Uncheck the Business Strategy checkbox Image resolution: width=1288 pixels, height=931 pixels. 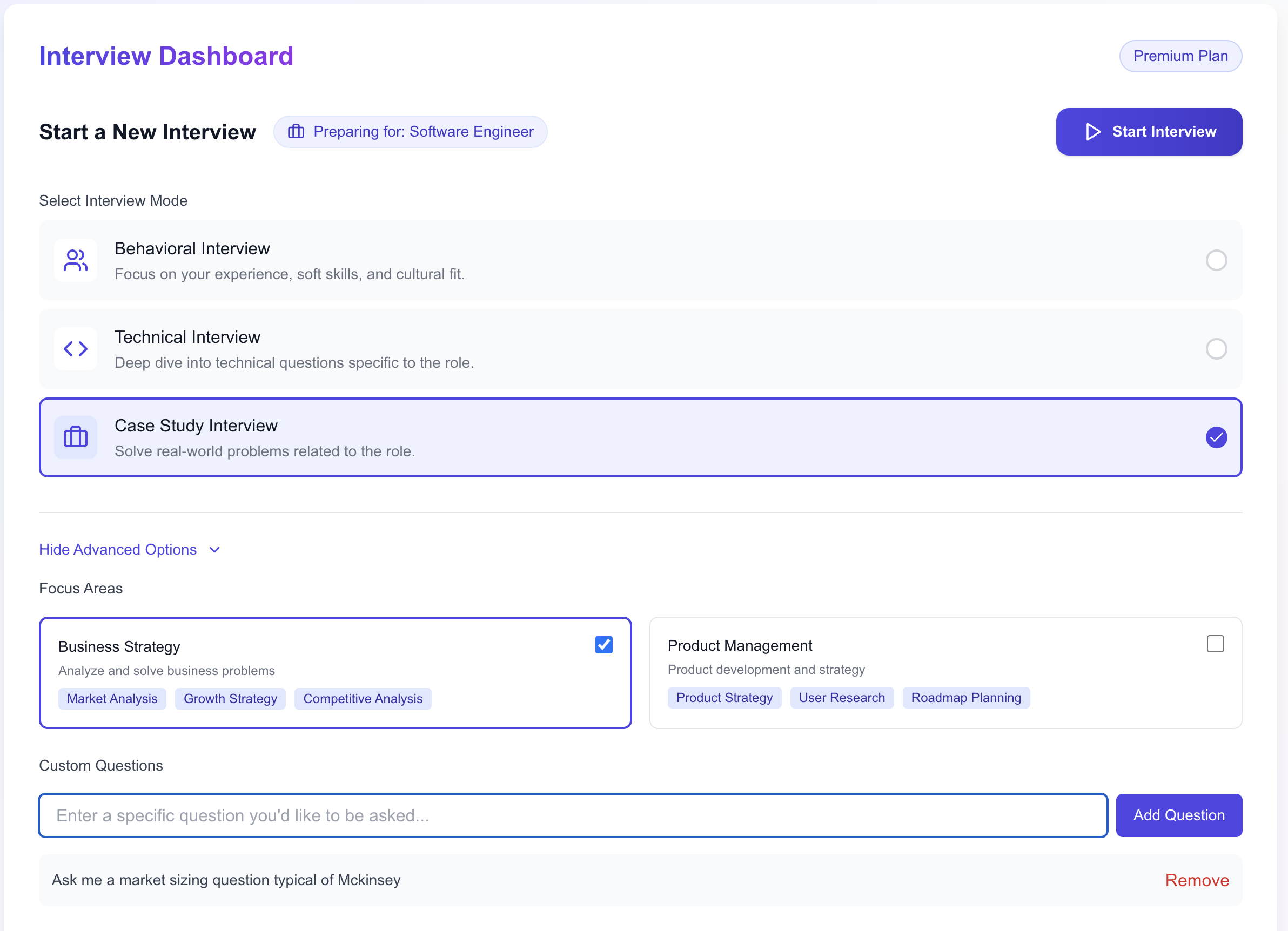pyautogui.click(x=603, y=645)
